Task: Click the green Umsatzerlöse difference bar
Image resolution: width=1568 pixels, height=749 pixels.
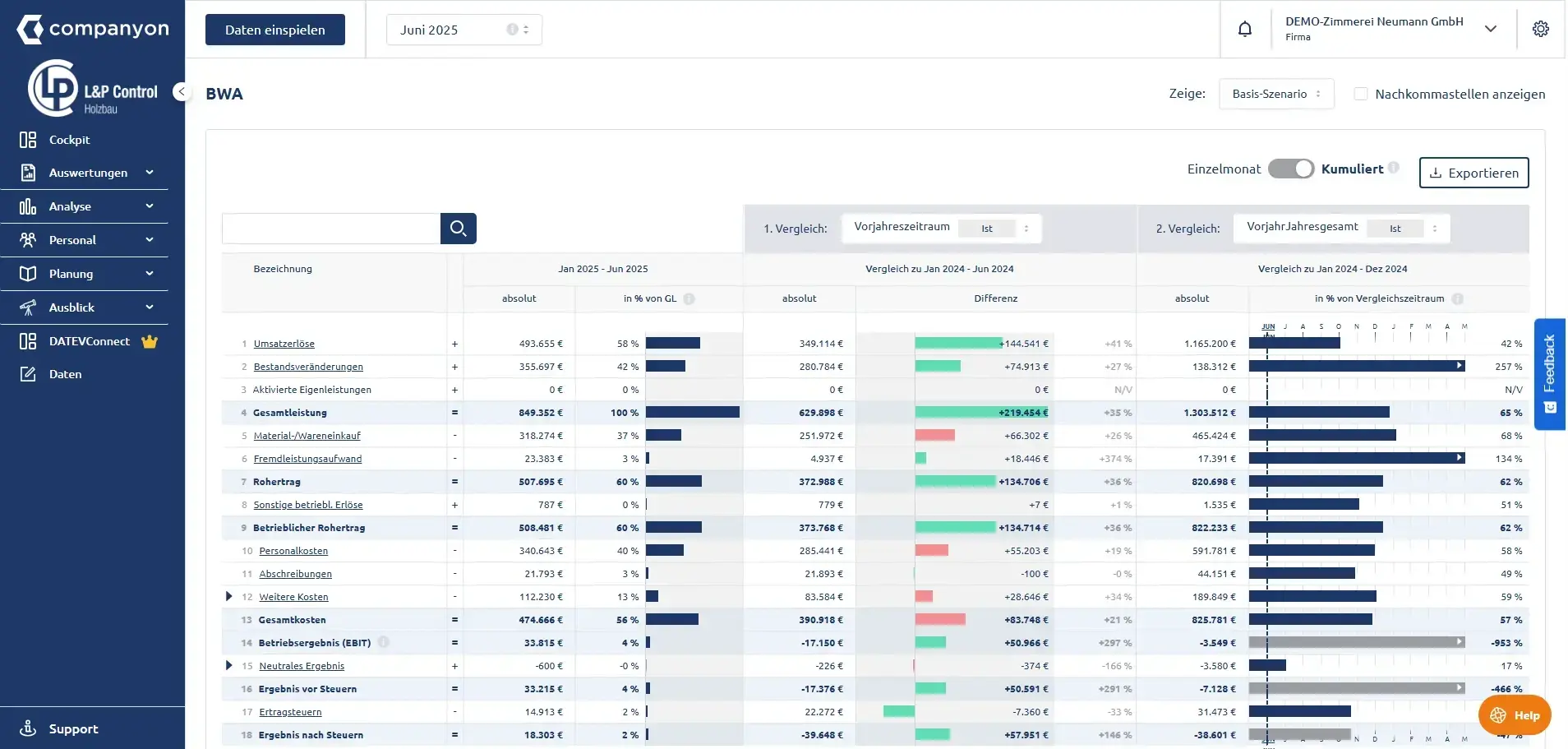Action: click(x=958, y=343)
